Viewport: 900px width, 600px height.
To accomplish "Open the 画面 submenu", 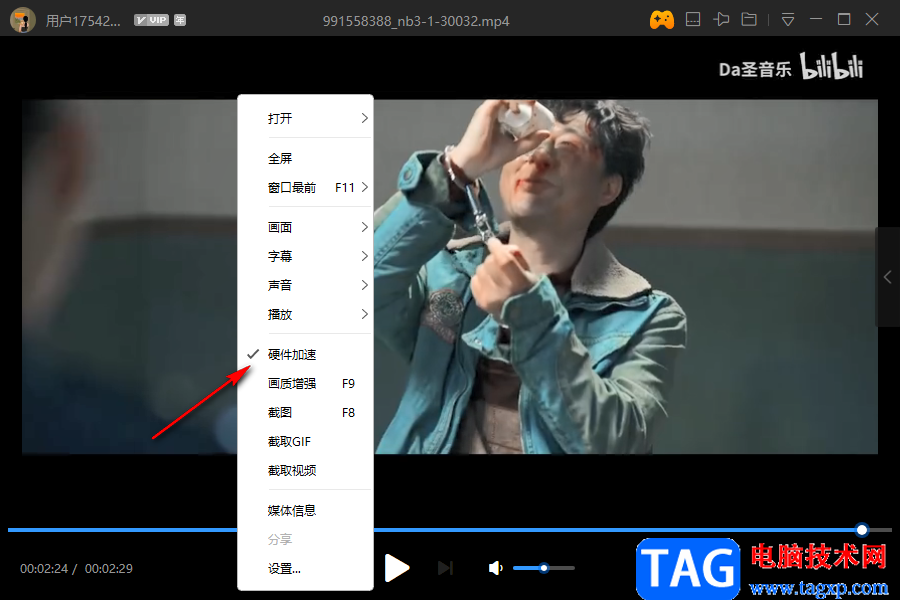I will [305, 227].
